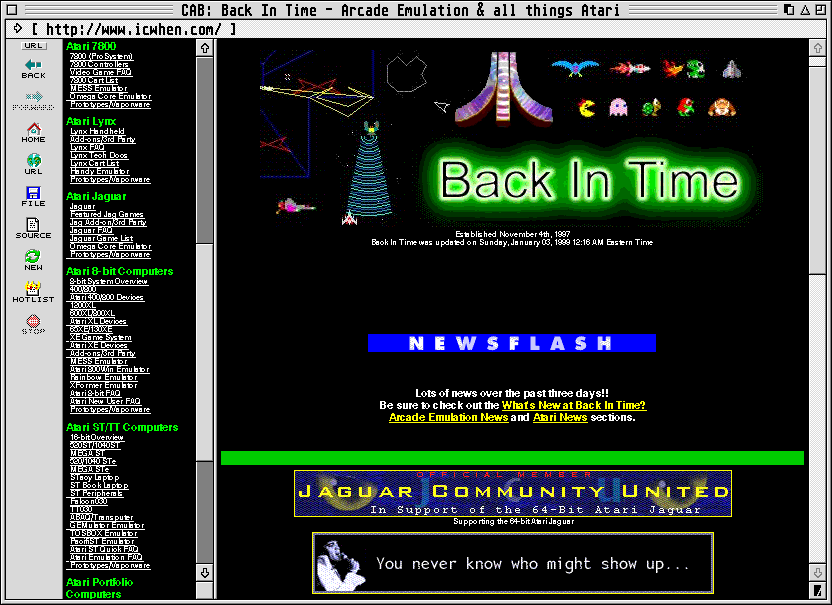This screenshot has height=605, width=832.
Task: Open the Atari ST Quick FAQ link
Action: click(105, 549)
